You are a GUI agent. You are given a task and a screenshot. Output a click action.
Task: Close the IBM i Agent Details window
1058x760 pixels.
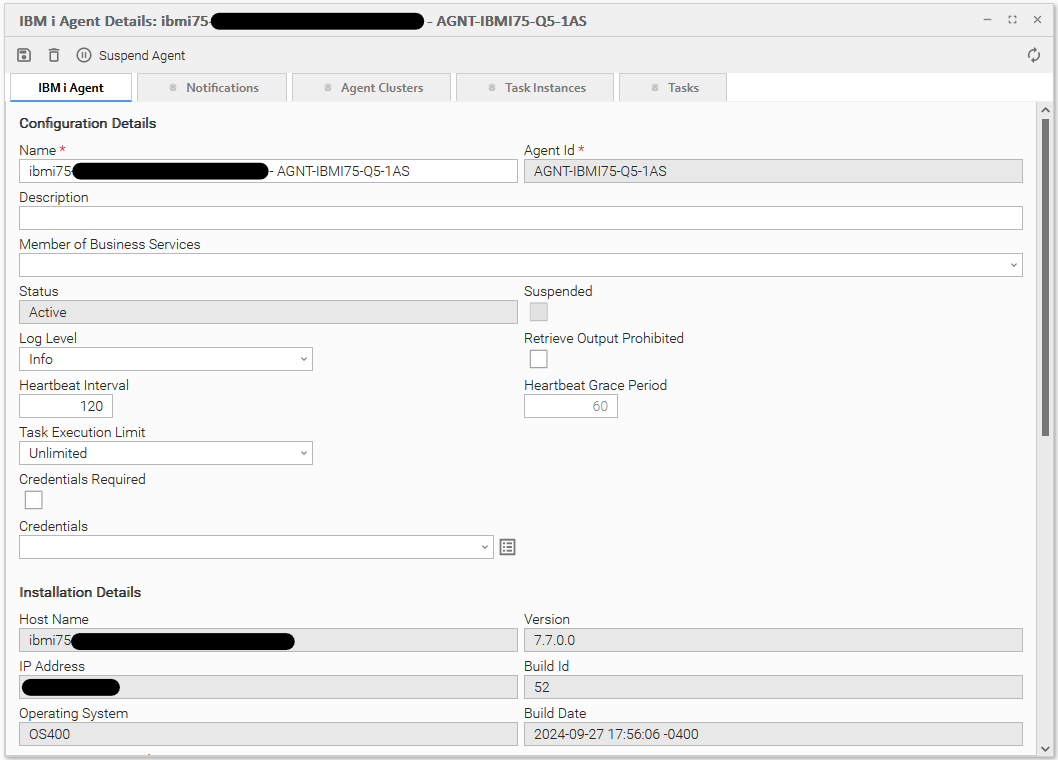coord(1037,20)
